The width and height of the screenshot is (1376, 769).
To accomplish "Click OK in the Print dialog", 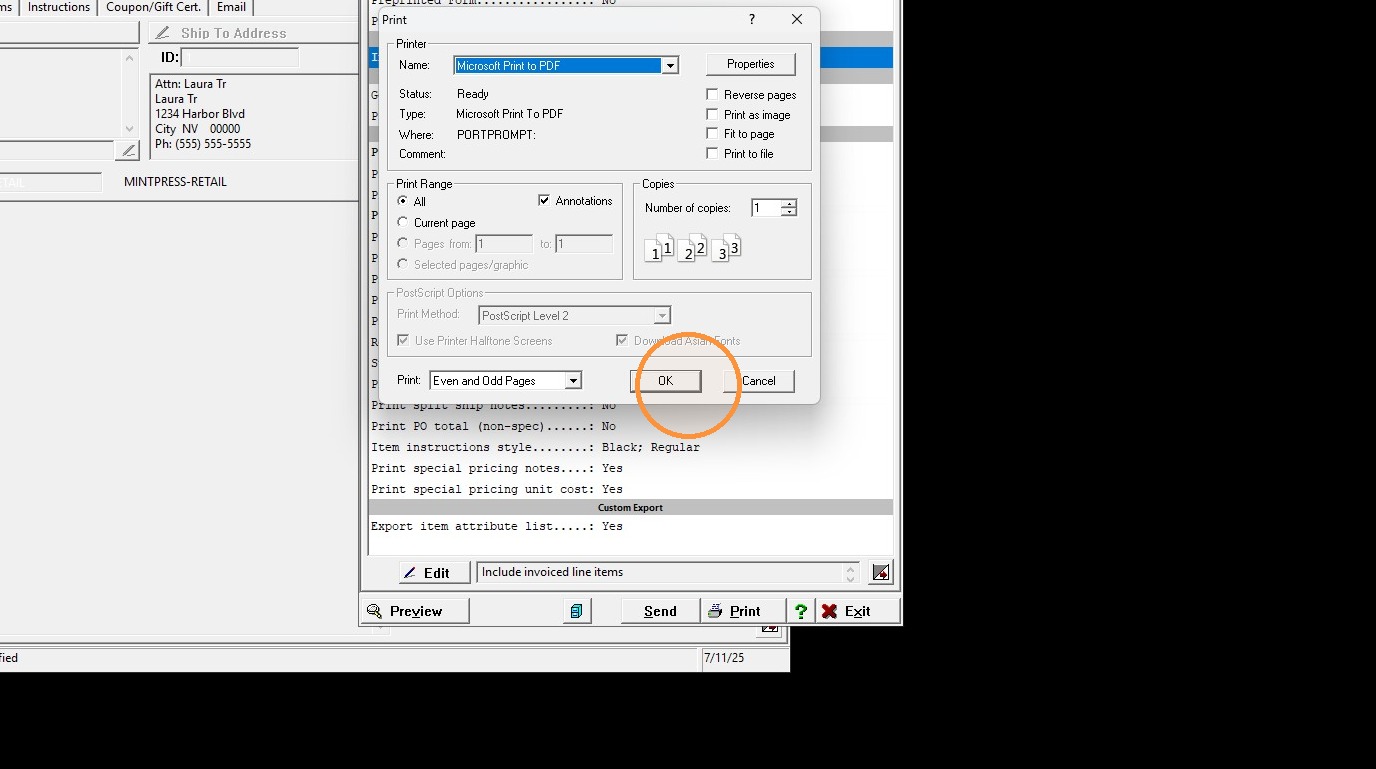I will click(x=665, y=381).
